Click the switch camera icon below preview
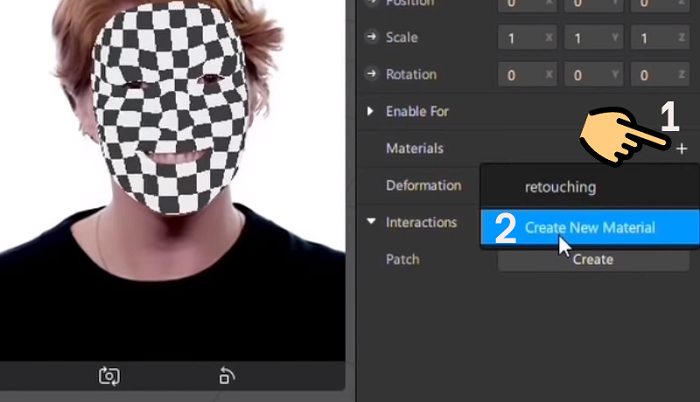 click(109, 376)
